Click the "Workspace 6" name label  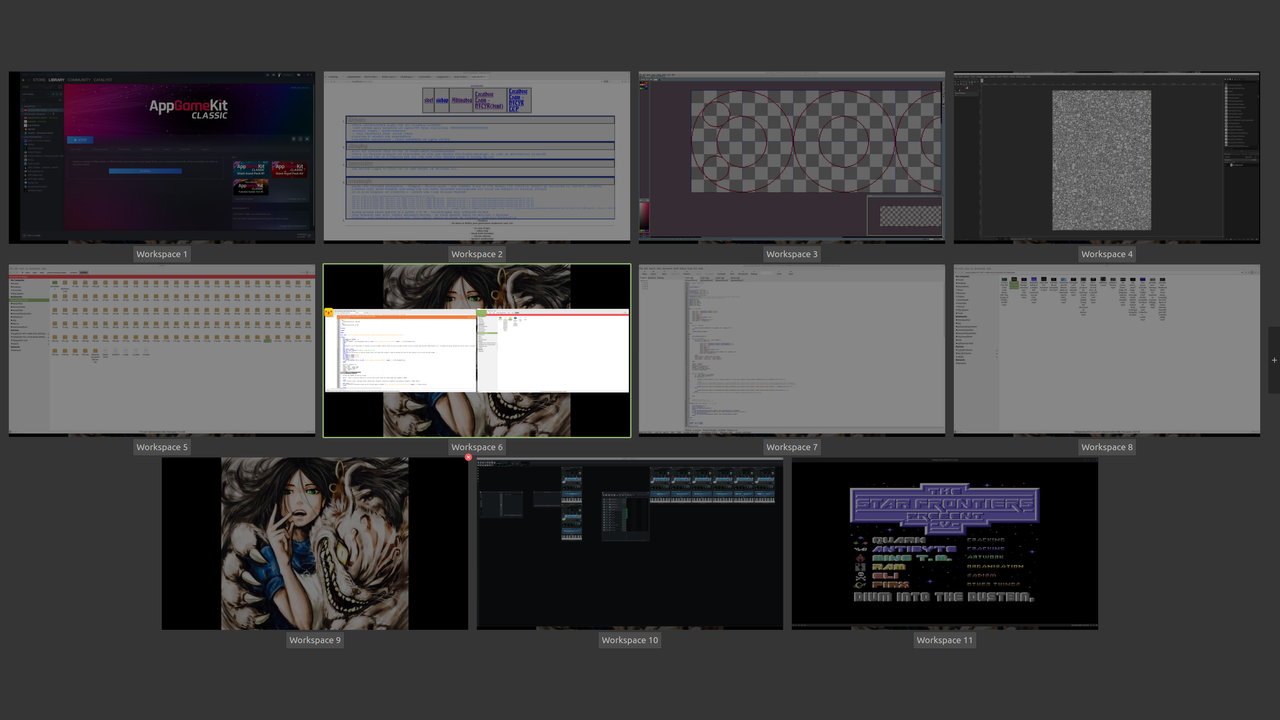click(x=477, y=447)
